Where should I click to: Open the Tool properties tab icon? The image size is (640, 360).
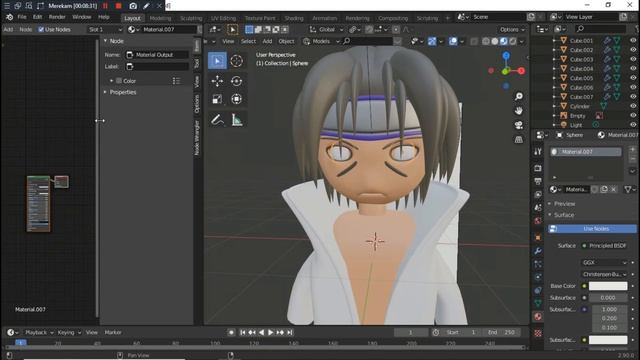tap(538, 152)
